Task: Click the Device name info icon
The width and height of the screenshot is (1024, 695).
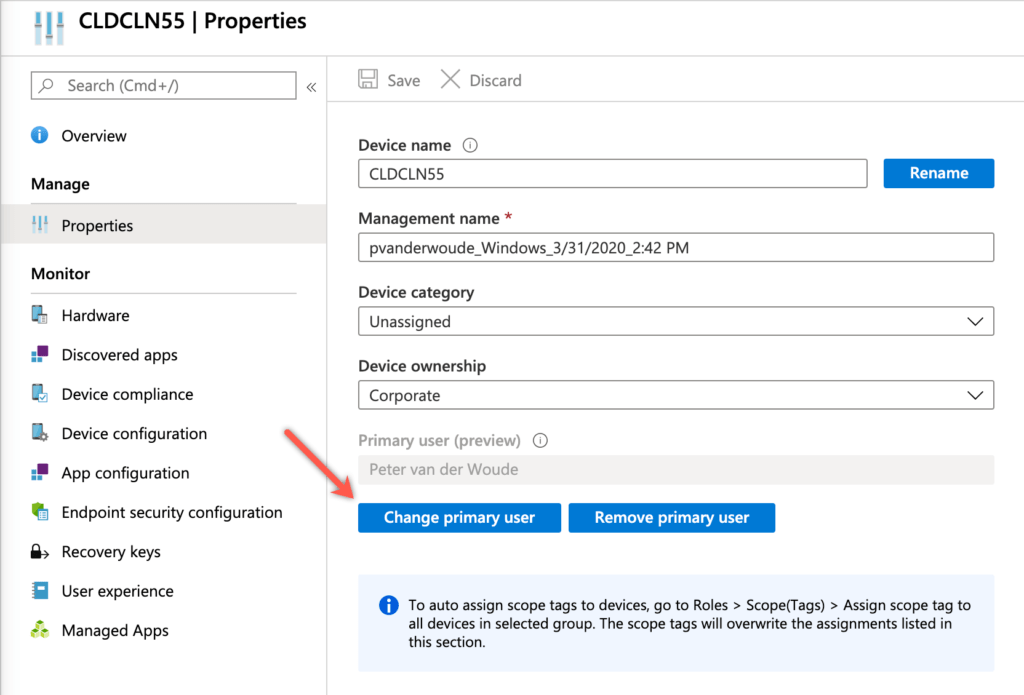Action: (x=471, y=145)
